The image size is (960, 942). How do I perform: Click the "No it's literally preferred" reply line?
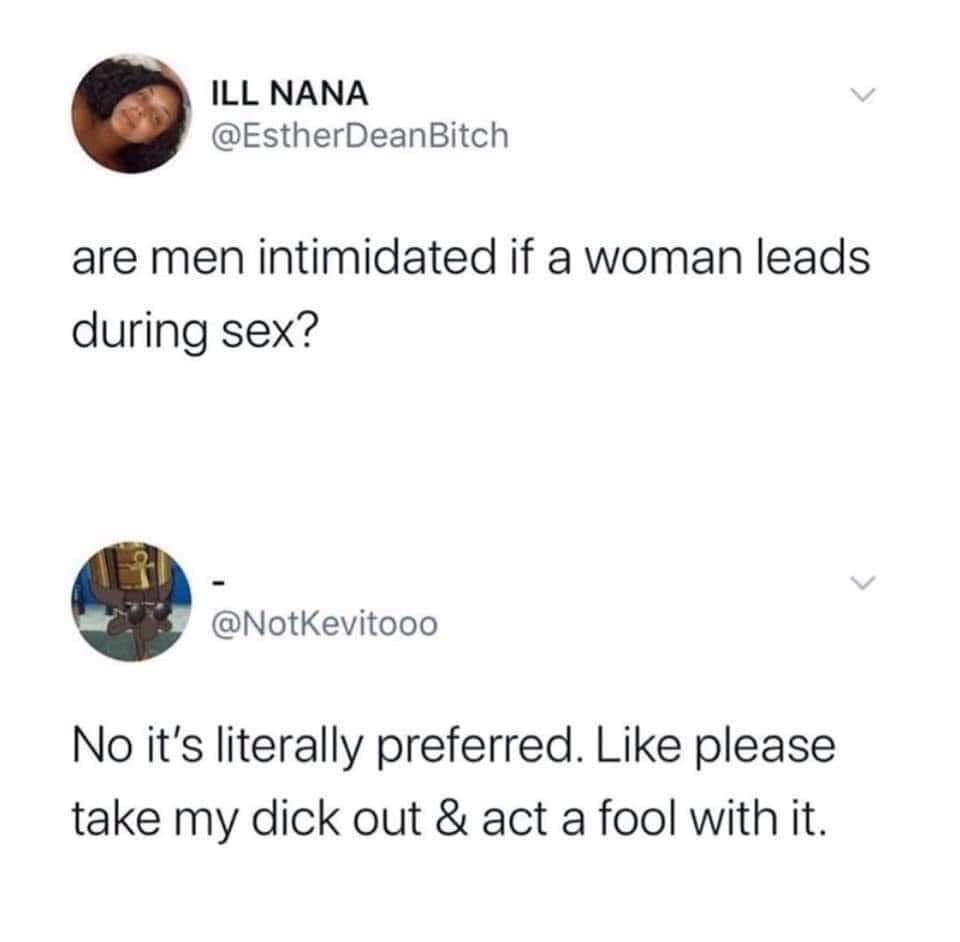tap(452, 747)
